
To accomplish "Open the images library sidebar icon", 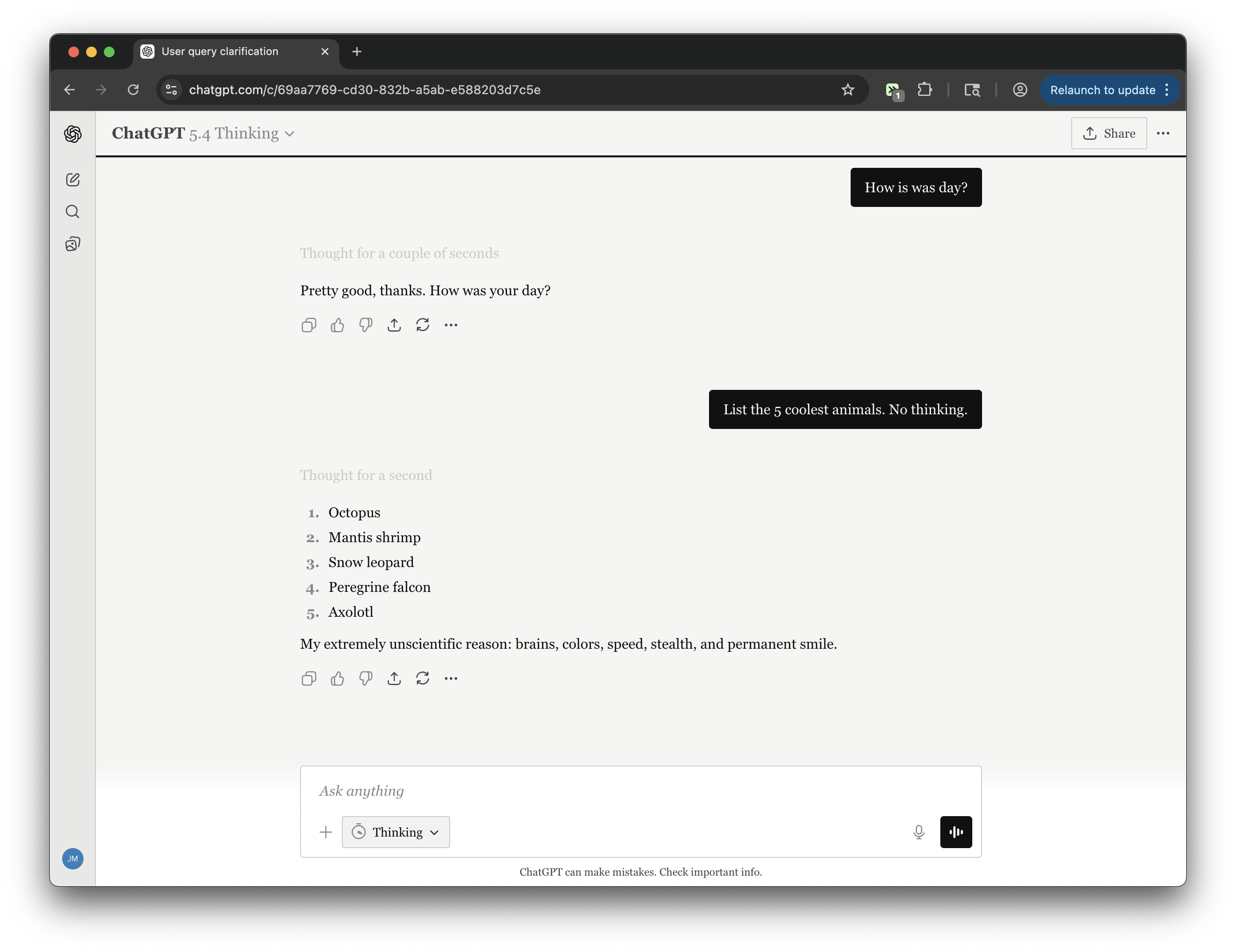I will pos(72,244).
